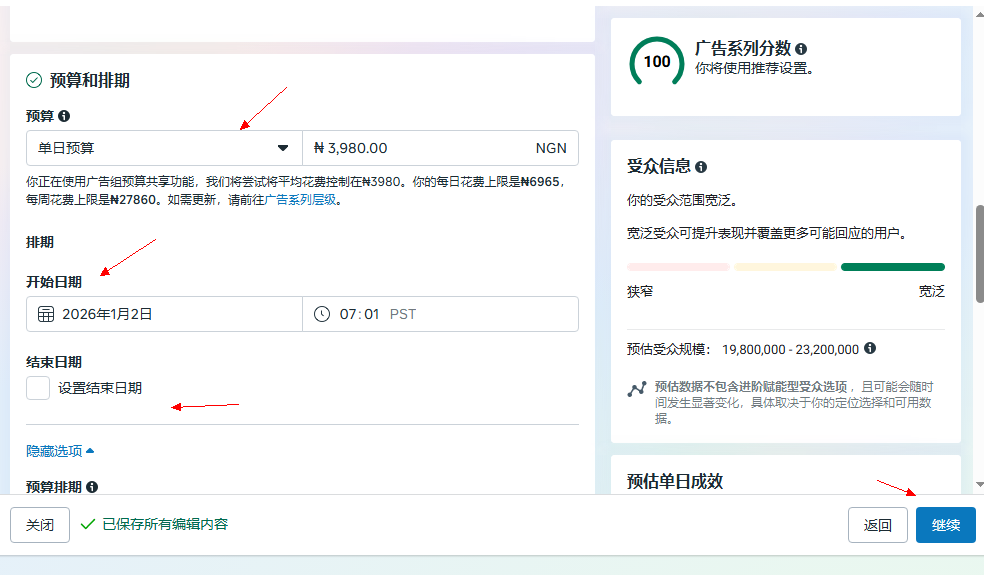Click the ₦3,980.00 budget amount field
Image resolution: width=984 pixels, height=575 pixels.
(x=420, y=148)
